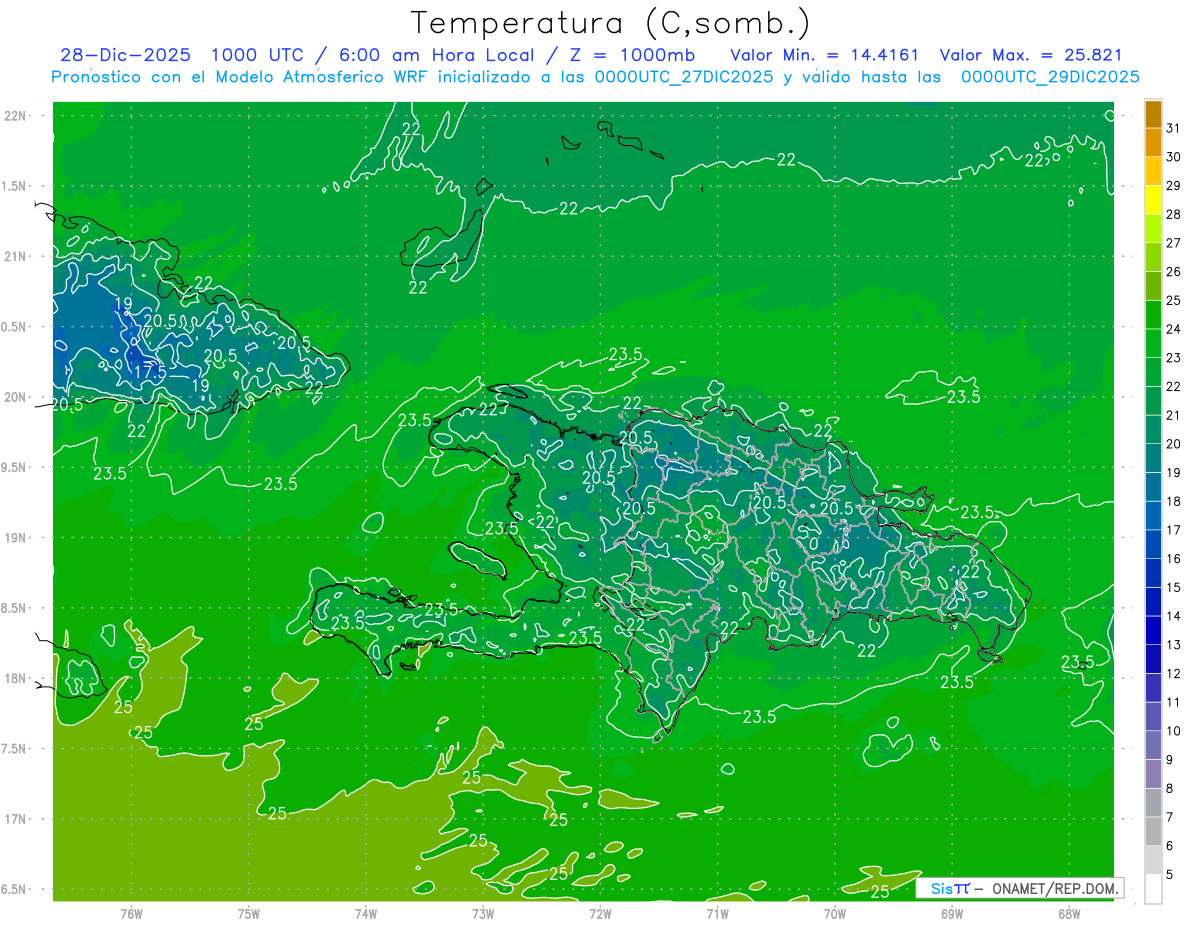This screenshot has height=927, width=1200.
Task: Click the color legend value 26
Action: click(1174, 272)
